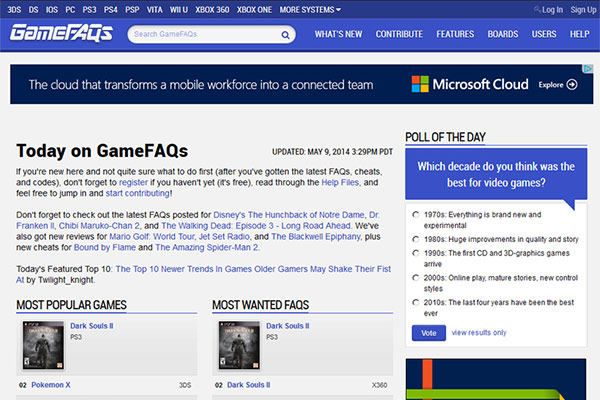The width and height of the screenshot is (600, 400).
Task: Click the Microsoft Cloud logo
Action: [470, 84]
